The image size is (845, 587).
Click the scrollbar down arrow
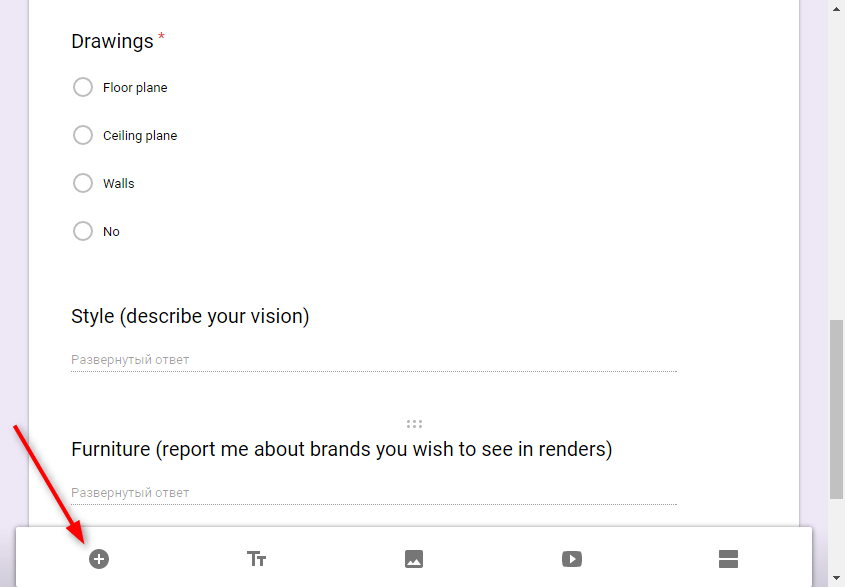(x=837, y=578)
